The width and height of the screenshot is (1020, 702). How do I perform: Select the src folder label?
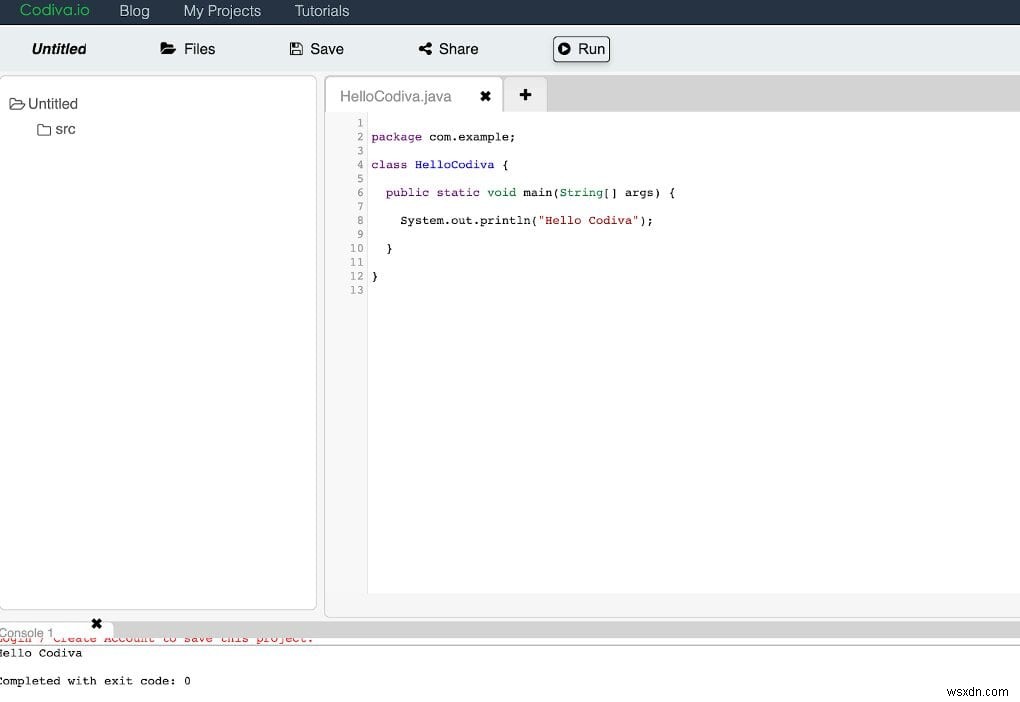[x=65, y=129]
